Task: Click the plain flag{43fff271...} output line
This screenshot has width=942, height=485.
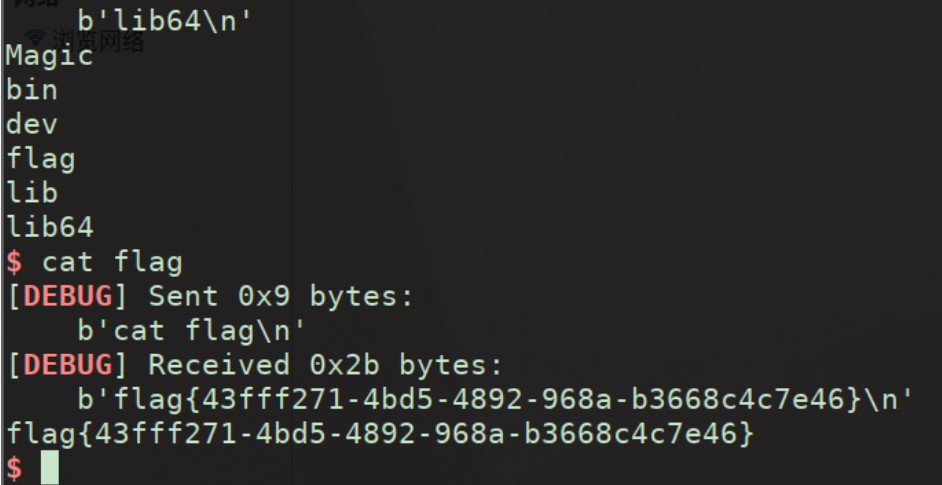Action: [379, 434]
